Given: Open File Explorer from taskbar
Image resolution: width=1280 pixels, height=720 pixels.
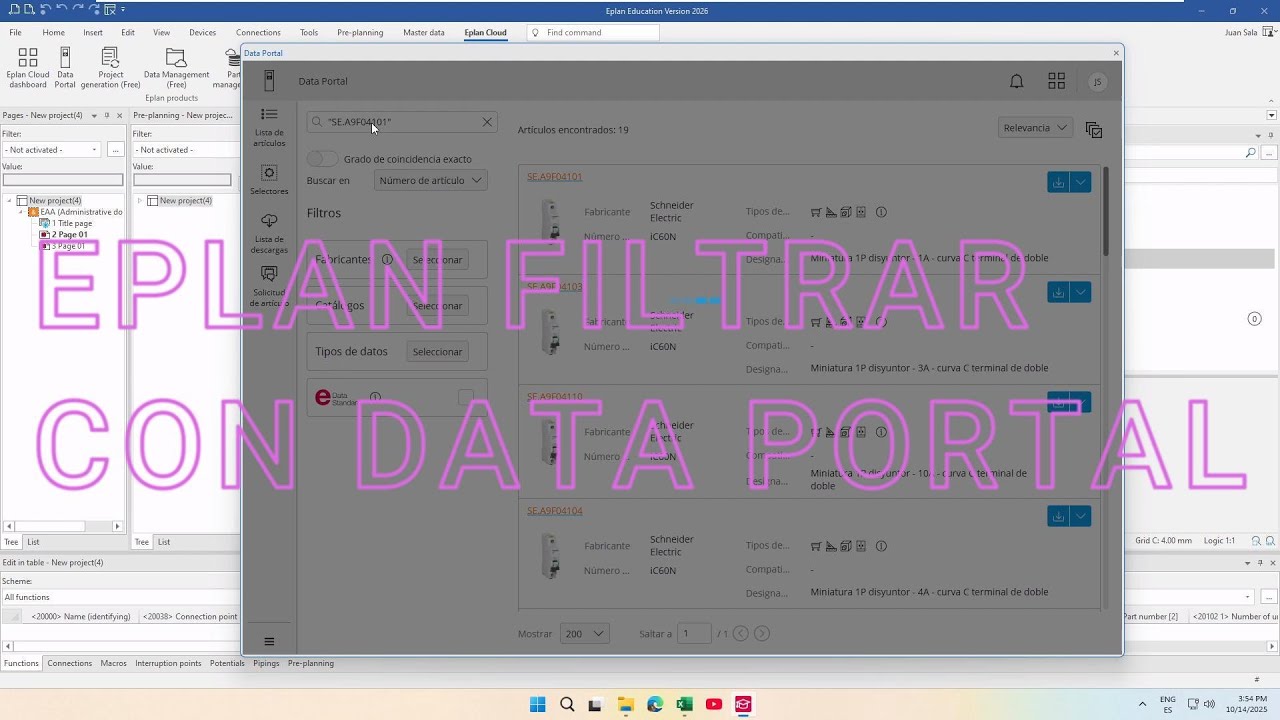Looking at the screenshot, I should (625, 704).
